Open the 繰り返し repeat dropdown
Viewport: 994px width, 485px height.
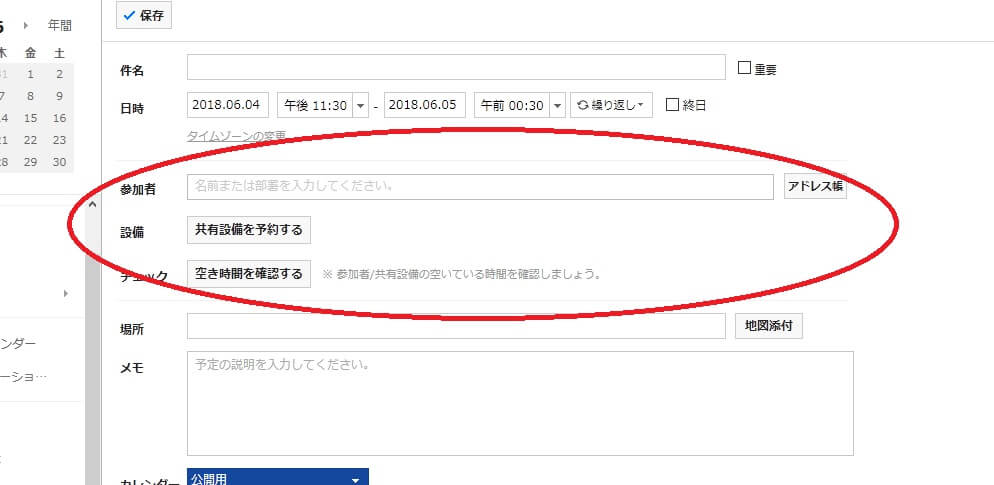pos(611,105)
